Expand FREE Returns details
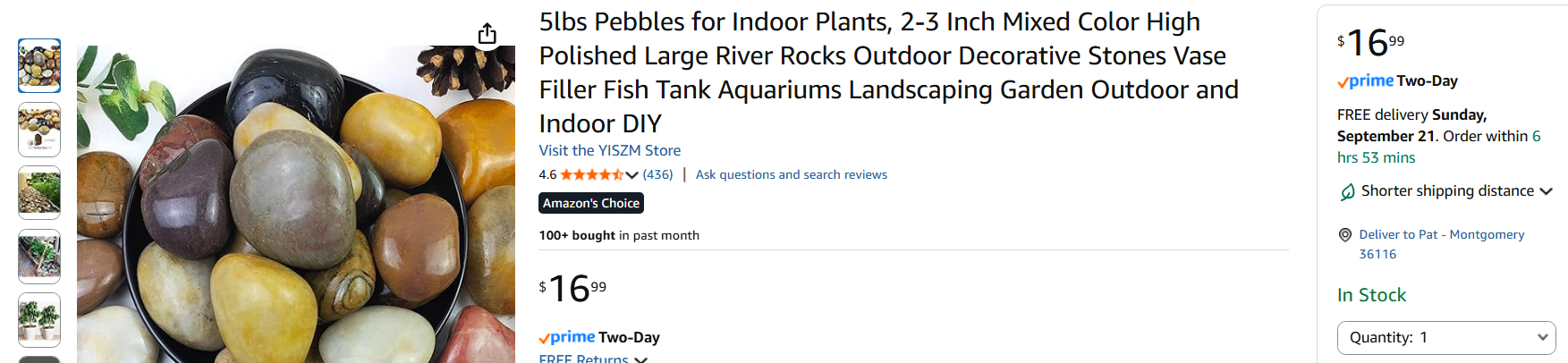 592,359
